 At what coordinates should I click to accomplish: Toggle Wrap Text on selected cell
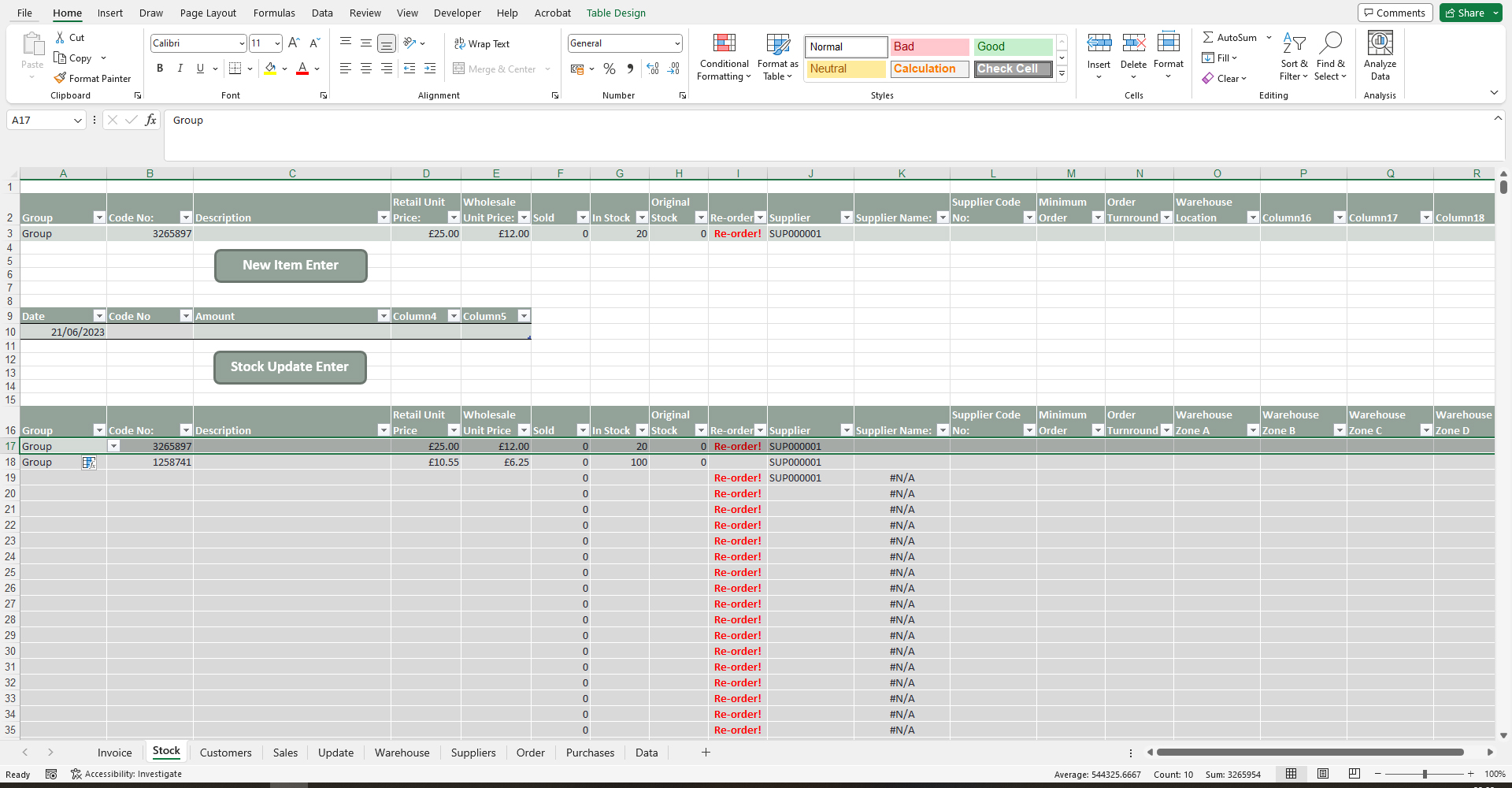482,43
